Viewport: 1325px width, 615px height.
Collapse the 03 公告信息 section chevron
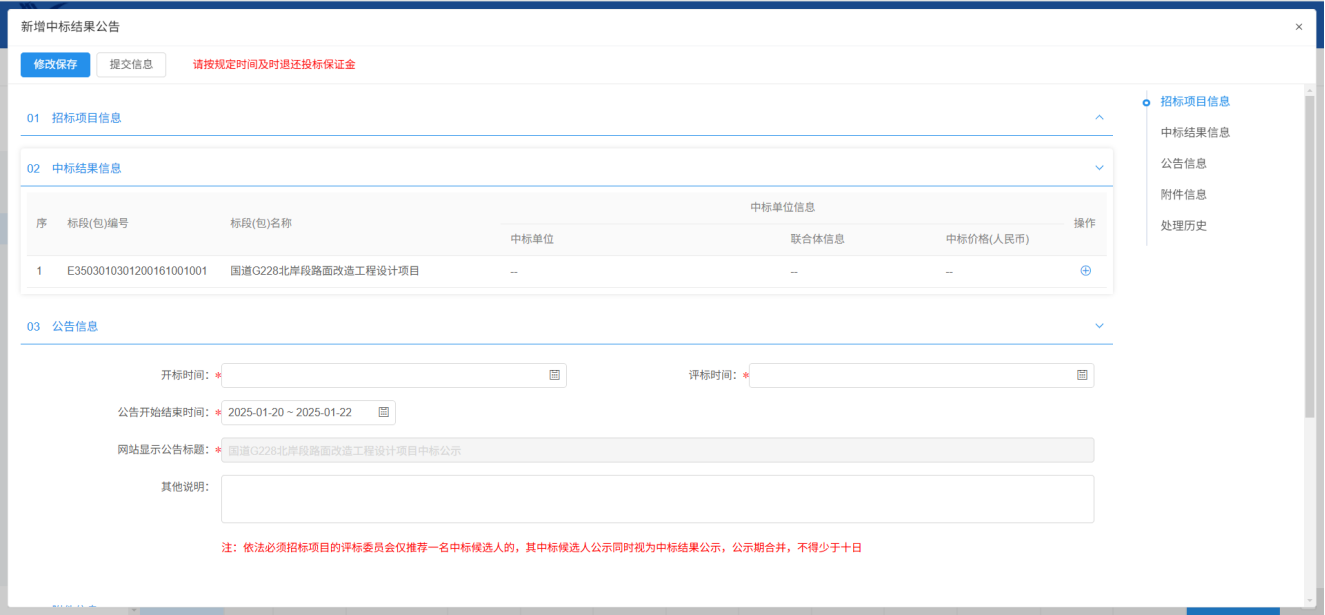[x=1099, y=326]
